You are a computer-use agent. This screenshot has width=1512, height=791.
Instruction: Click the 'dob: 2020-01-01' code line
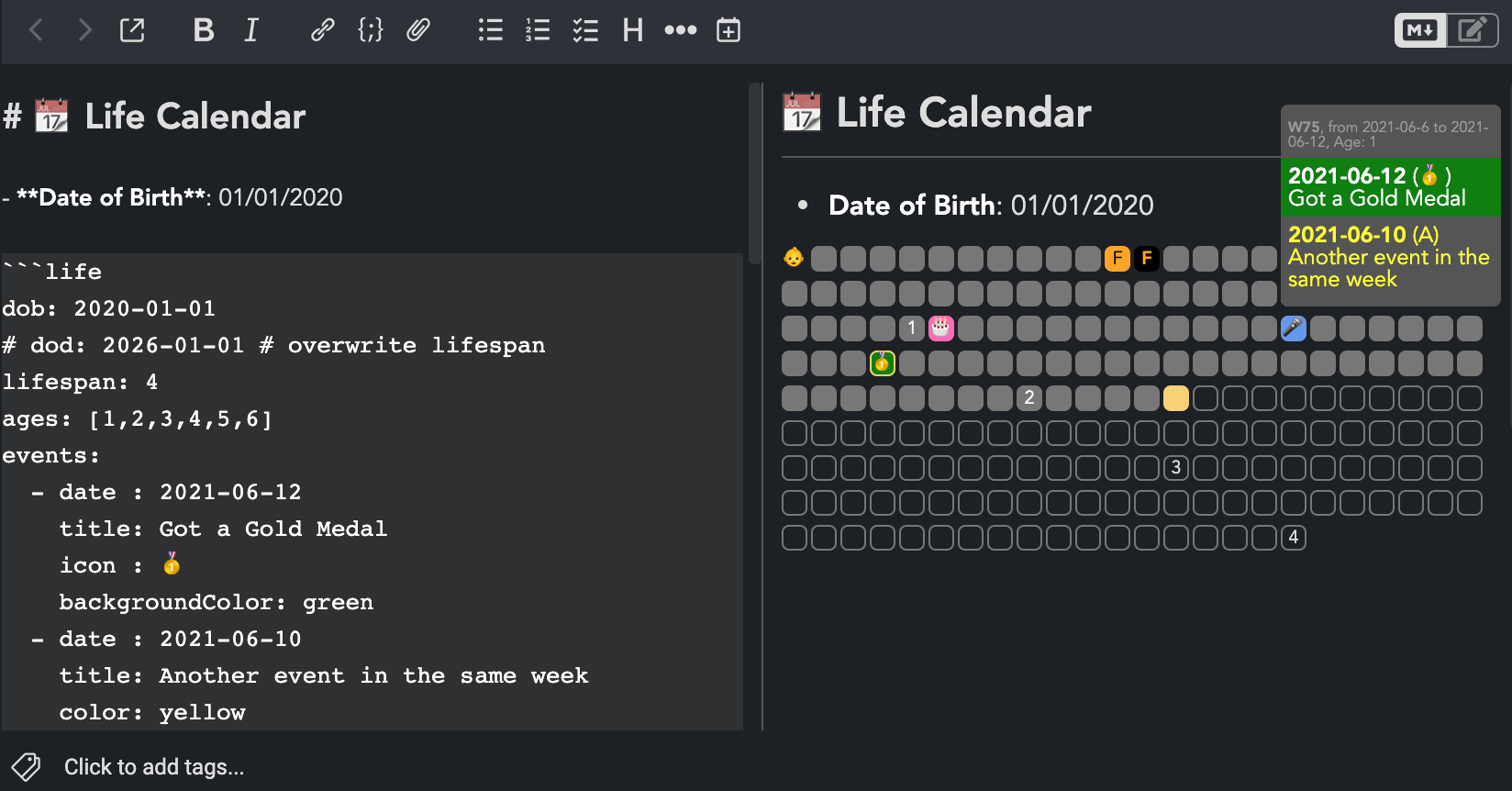coord(109,308)
